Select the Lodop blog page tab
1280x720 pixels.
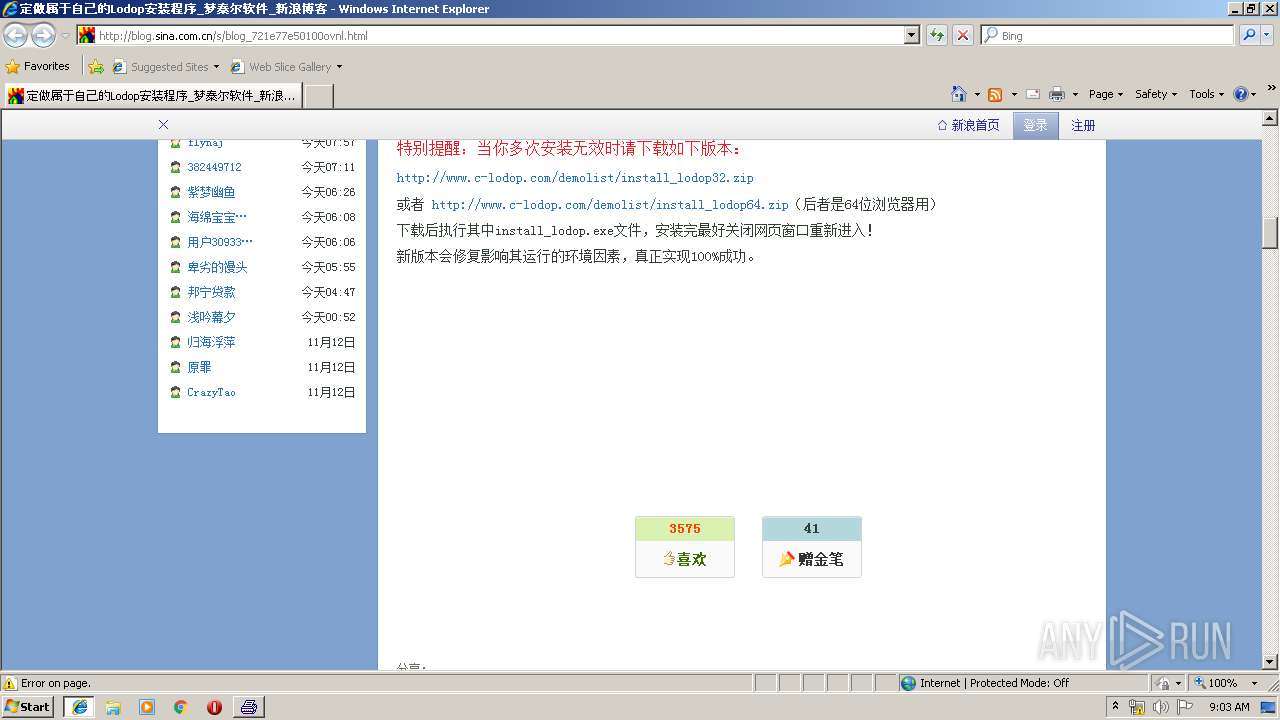(153, 96)
